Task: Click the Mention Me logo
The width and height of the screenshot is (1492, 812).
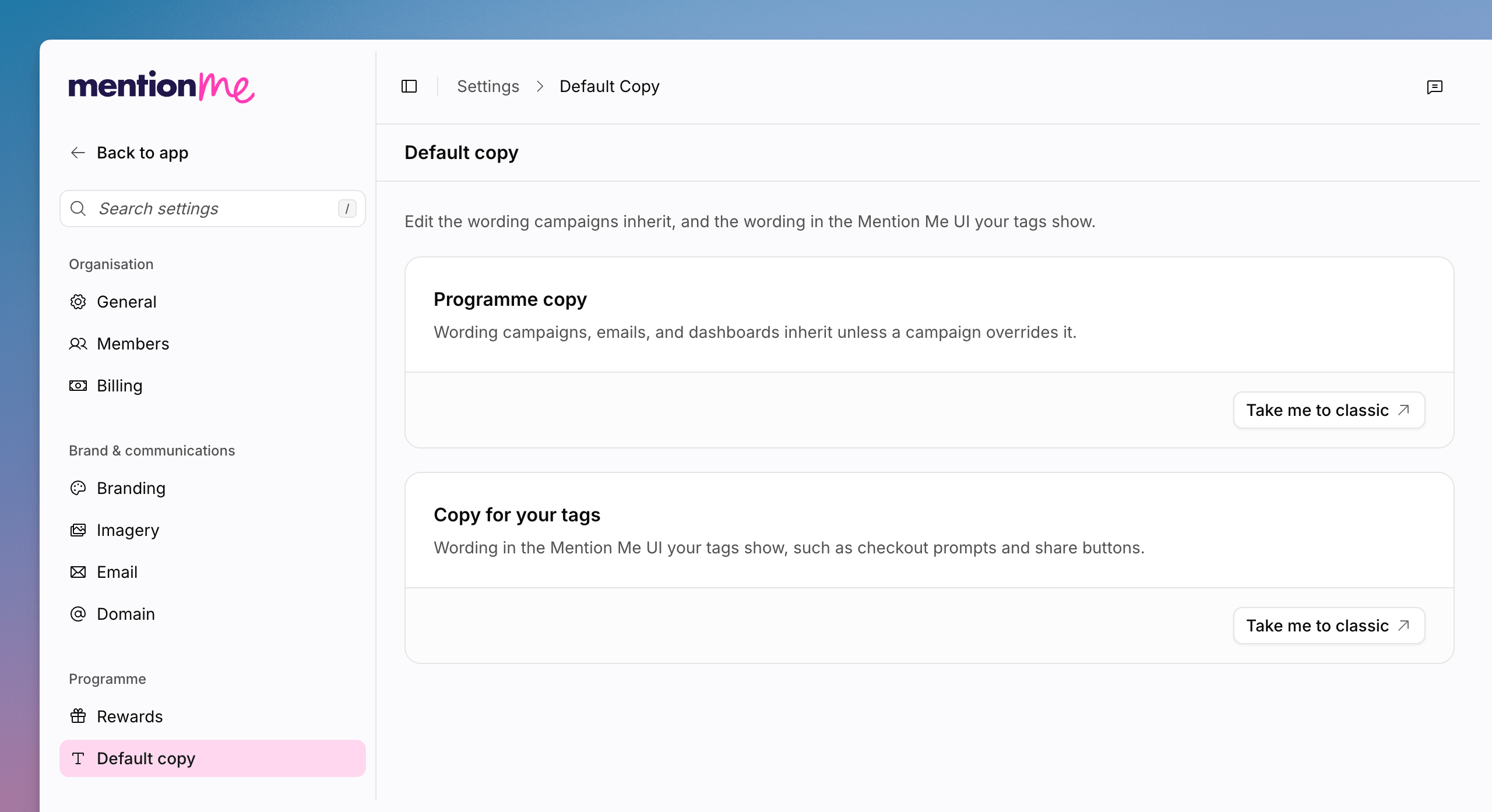Action: click(x=161, y=87)
